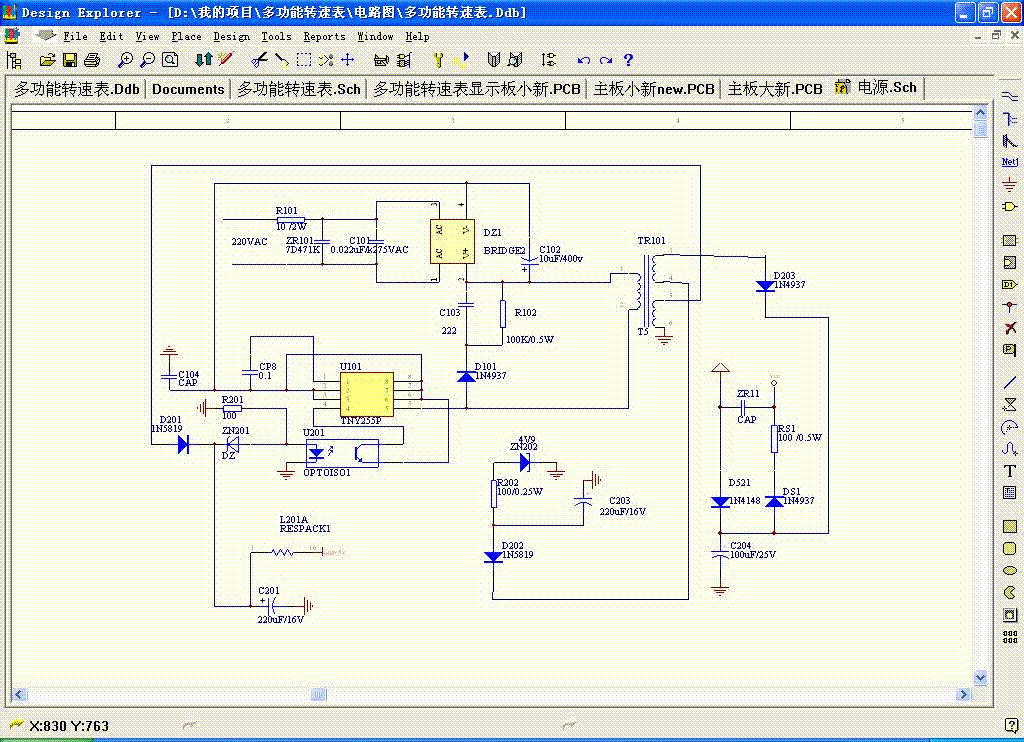
Task: Zoom out with the minus magnifier
Action: coord(148,60)
